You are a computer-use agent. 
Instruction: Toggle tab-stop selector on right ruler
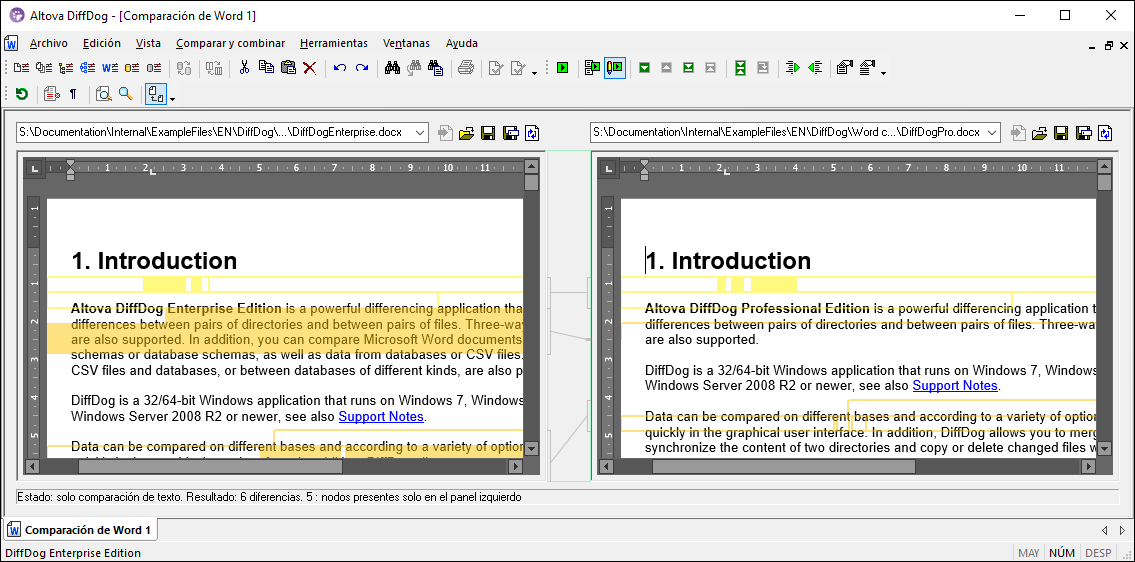(x=609, y=168)
